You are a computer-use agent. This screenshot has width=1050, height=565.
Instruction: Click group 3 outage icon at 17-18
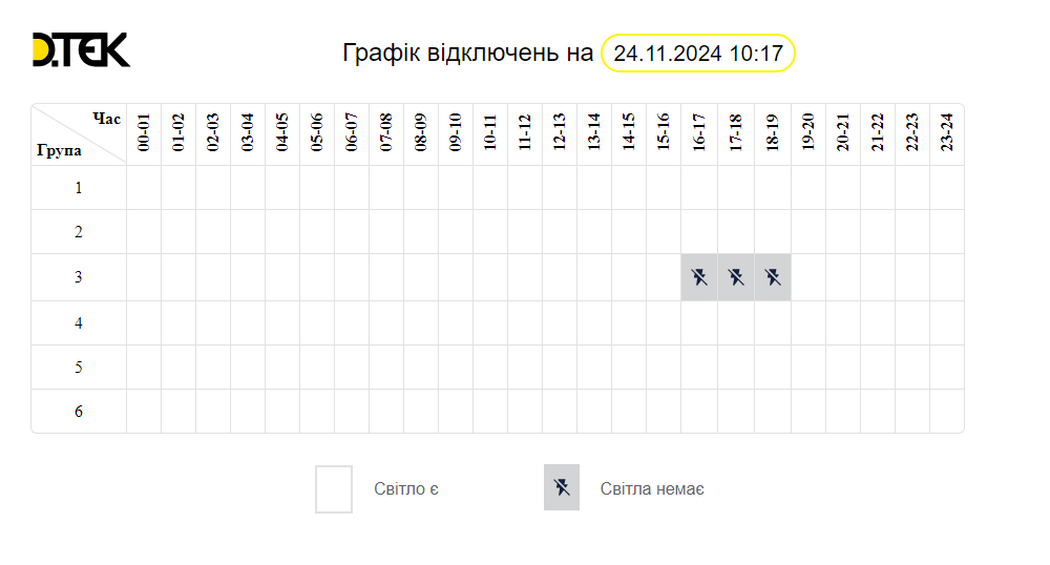(x=736, y=277)
